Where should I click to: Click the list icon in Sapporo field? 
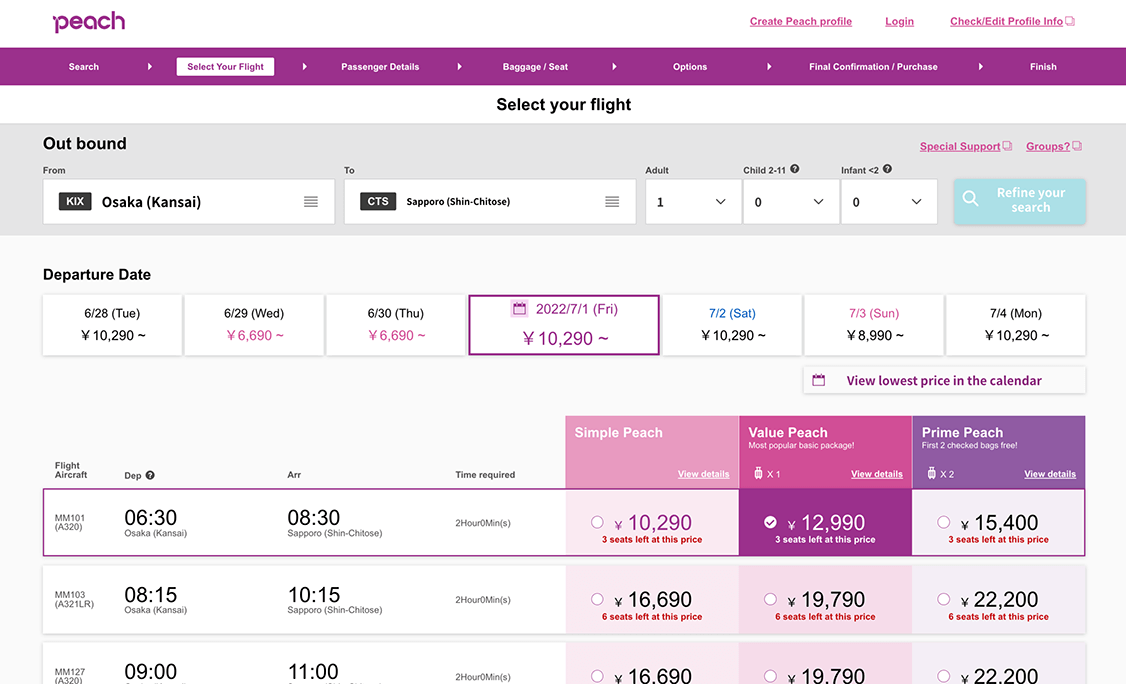[x=612, y=202]
